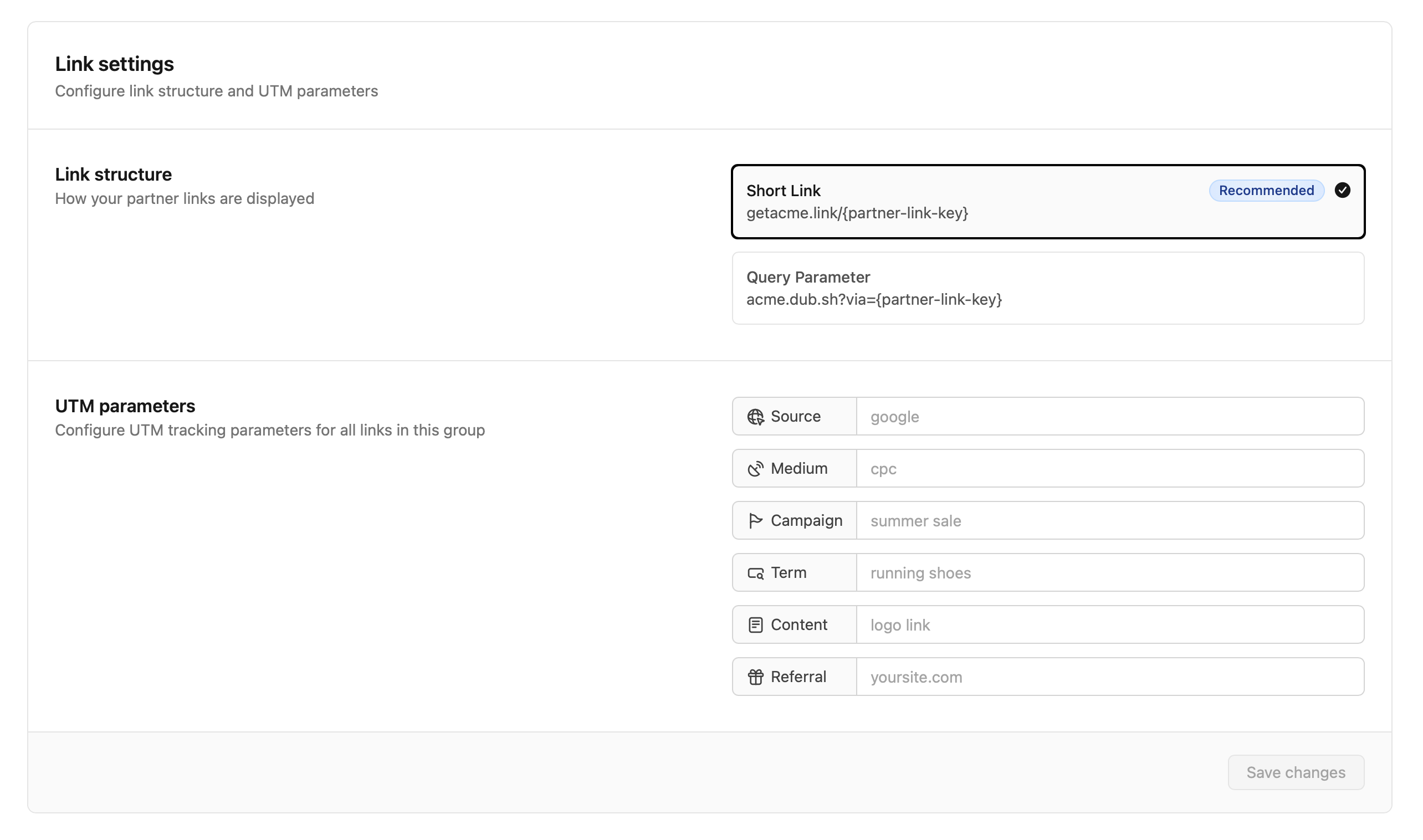Click the Campaign field showing summer sale
1423x840 pixels.
(x=1109, y=521)
